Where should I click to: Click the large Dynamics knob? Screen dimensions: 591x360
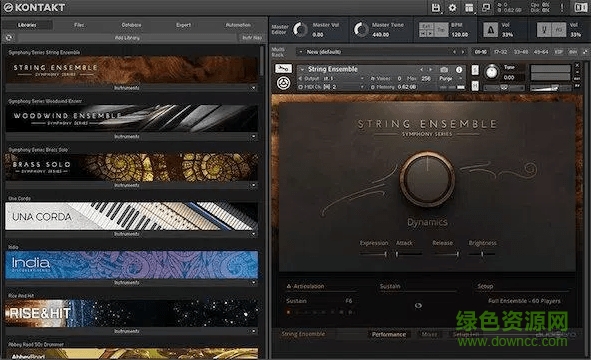pos(427,179)
